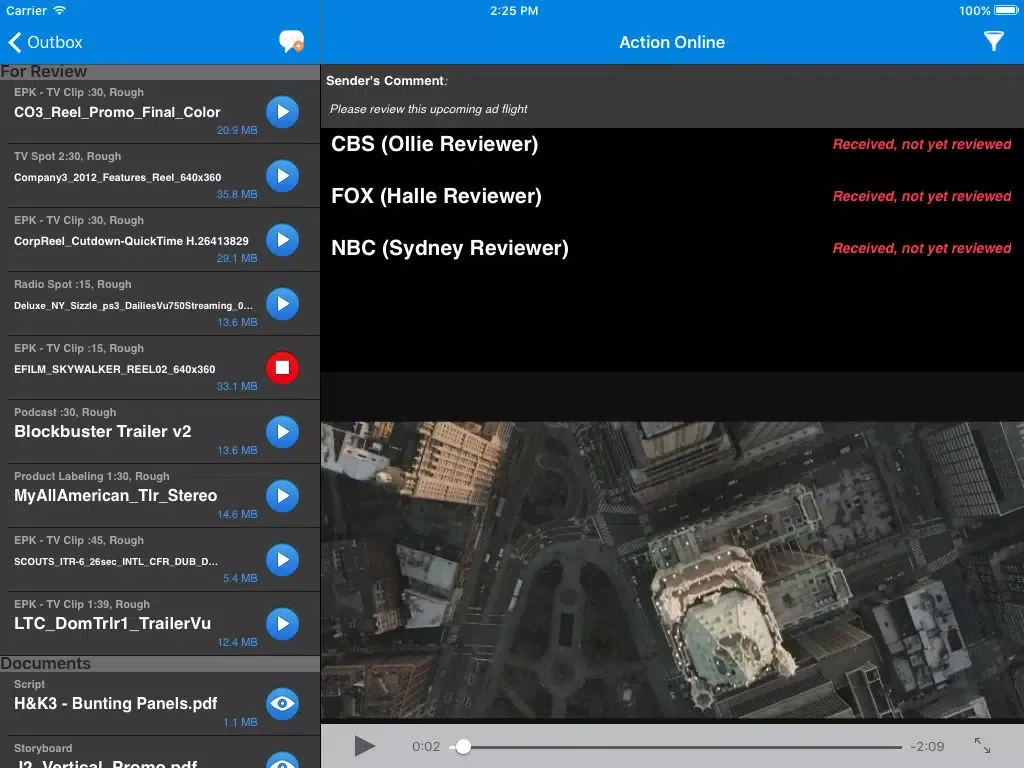This screenshot has height=768, width=1024.
Task: Click the Sender's Comment label
Action: point(387,81)
